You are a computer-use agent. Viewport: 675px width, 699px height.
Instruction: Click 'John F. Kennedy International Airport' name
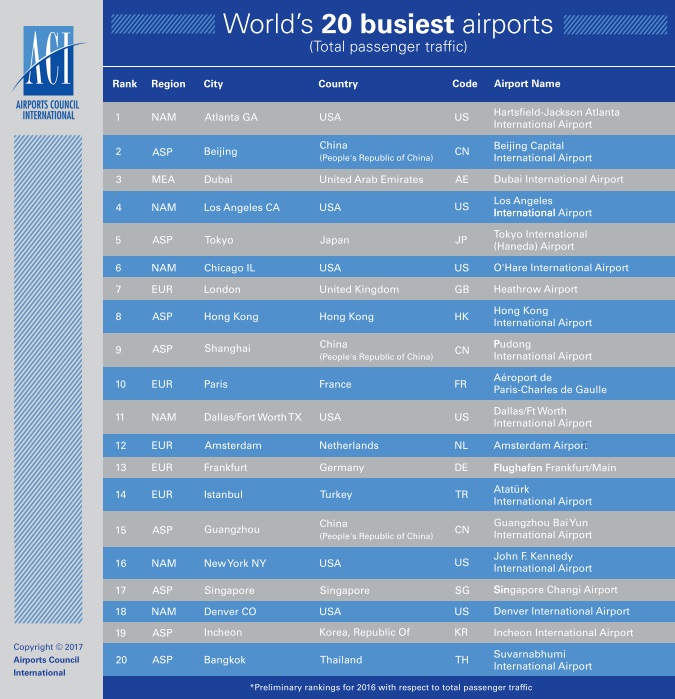coord(543,562)
